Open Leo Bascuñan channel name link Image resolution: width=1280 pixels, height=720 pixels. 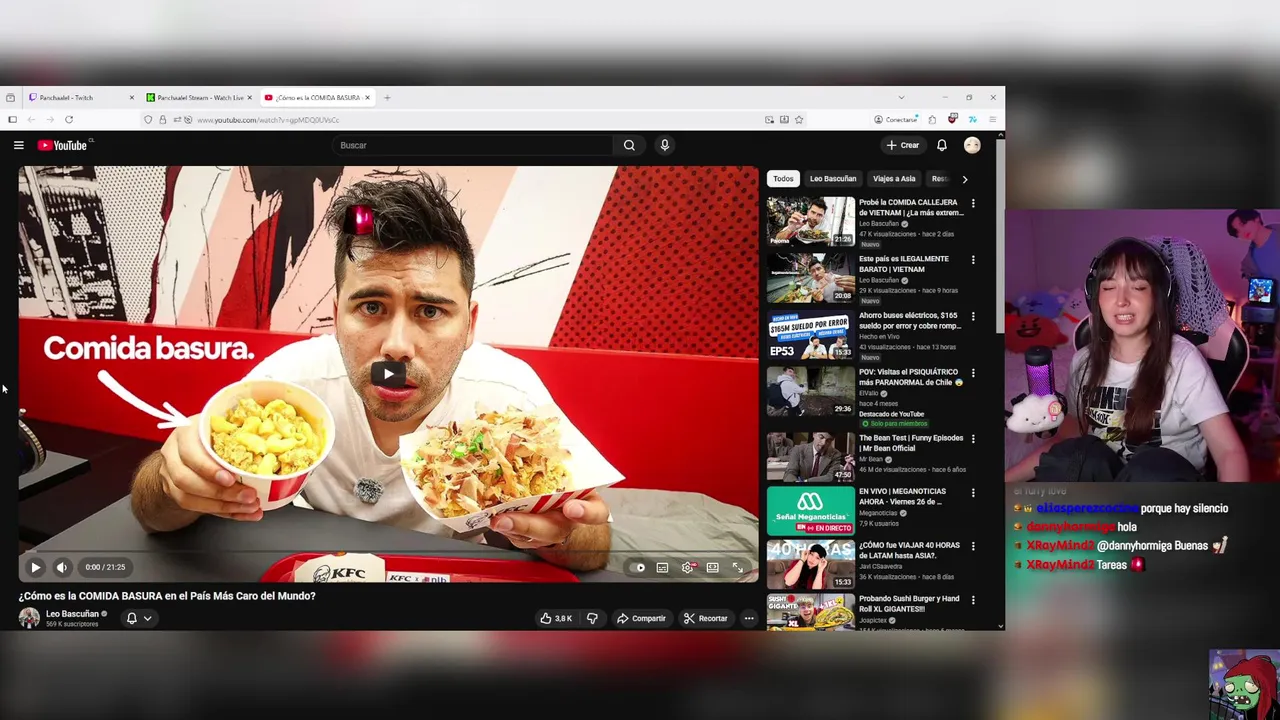[x=72, y=614]
